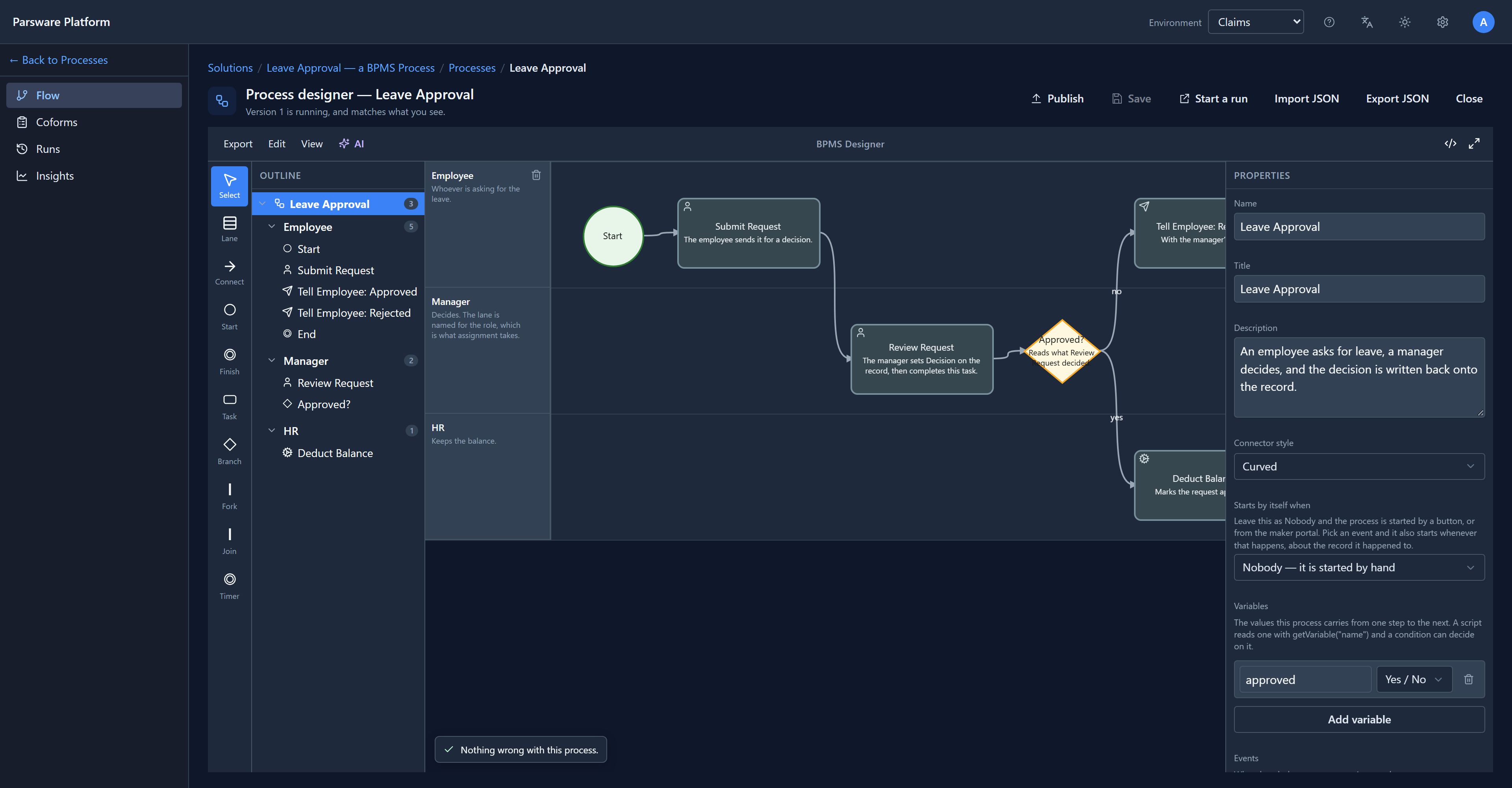Go to Runs in sidebar

(x=94, y=149)
